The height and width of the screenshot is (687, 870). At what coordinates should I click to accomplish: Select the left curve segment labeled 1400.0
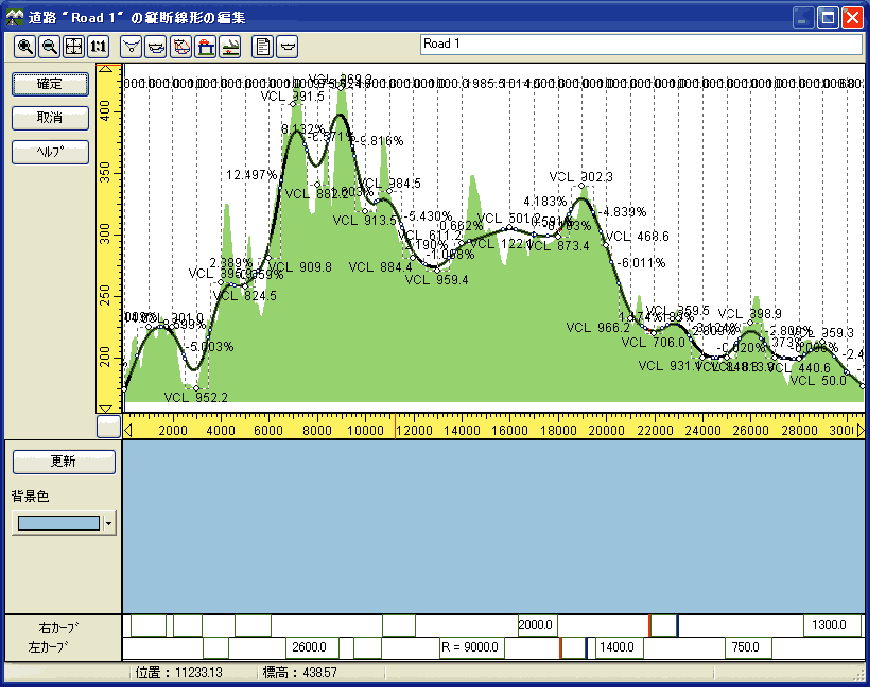tap(618, 648)
